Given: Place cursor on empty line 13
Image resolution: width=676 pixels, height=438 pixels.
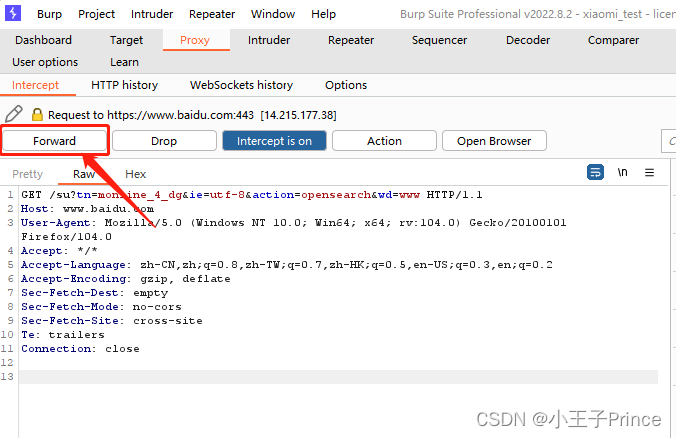Looking at the screenshot, I should 338,377.
